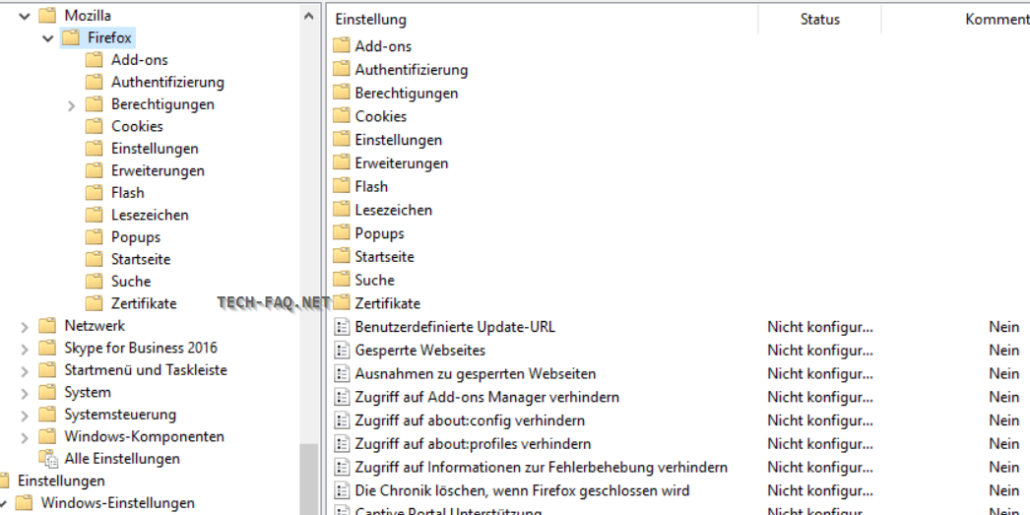1030x515 pixels.
Task: Click Zertifikate folder icon in list
Action: pyautogui.click(x=342, y=303)
